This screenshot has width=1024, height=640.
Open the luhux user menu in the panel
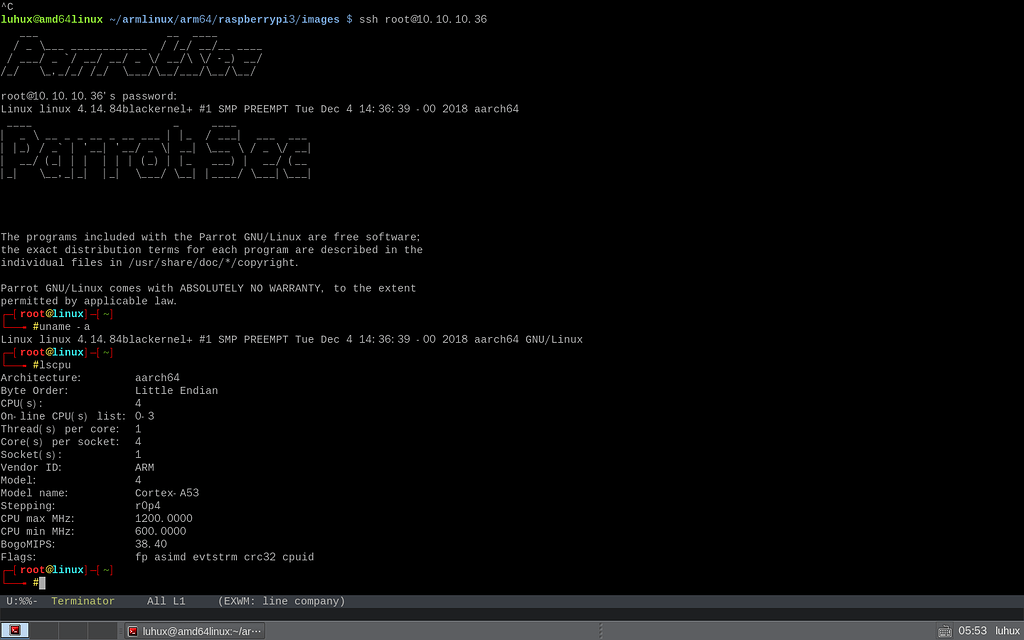1006,631
